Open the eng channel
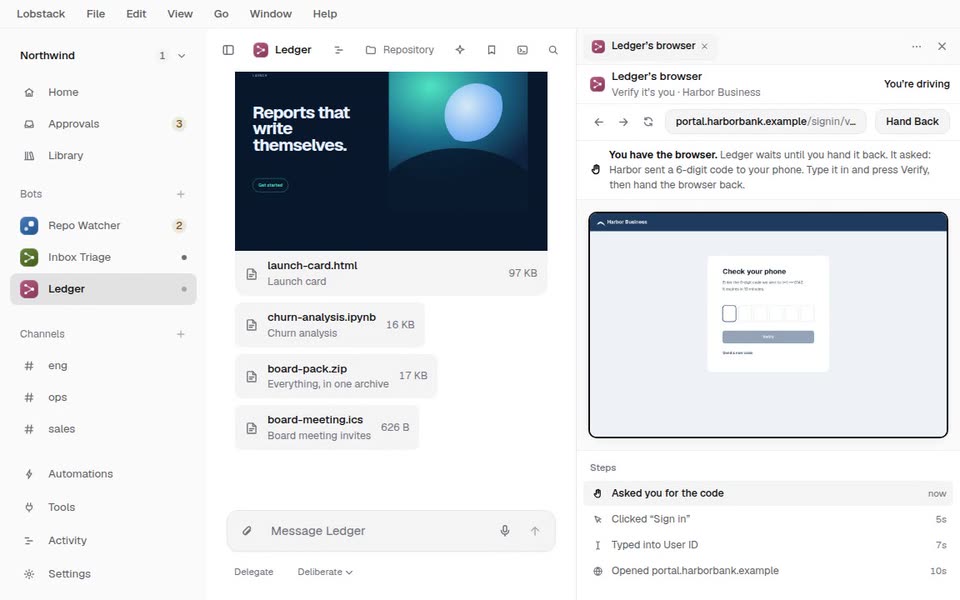This screenshot has width=960, height=600. point(103,366)
